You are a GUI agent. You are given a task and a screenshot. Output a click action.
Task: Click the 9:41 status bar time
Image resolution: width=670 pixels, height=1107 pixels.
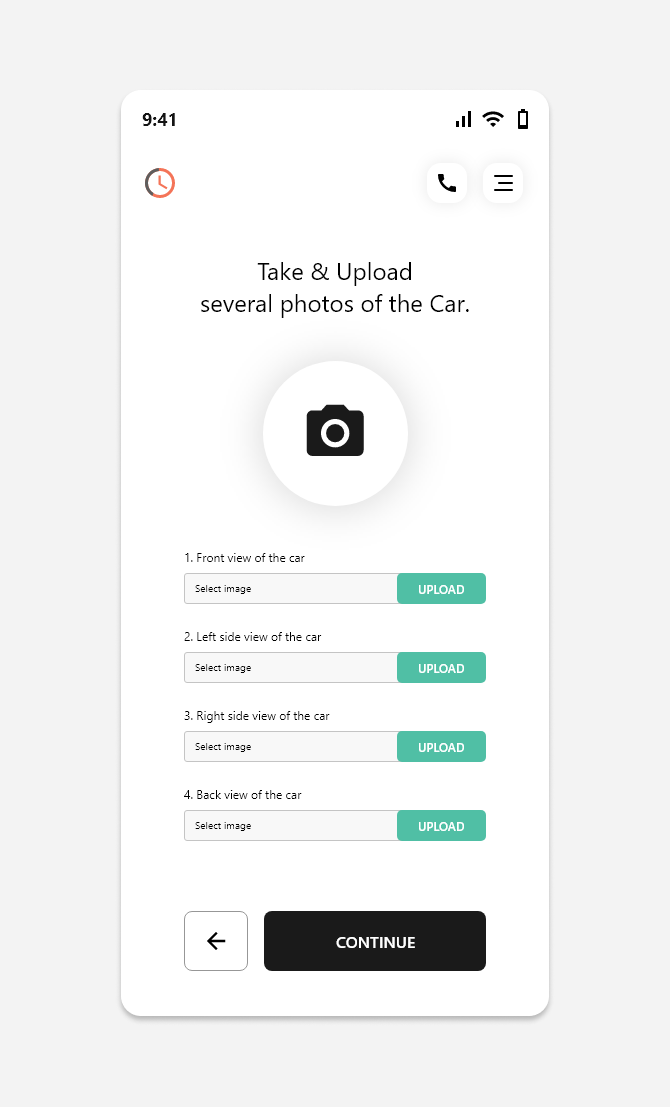tap(160, 119)
